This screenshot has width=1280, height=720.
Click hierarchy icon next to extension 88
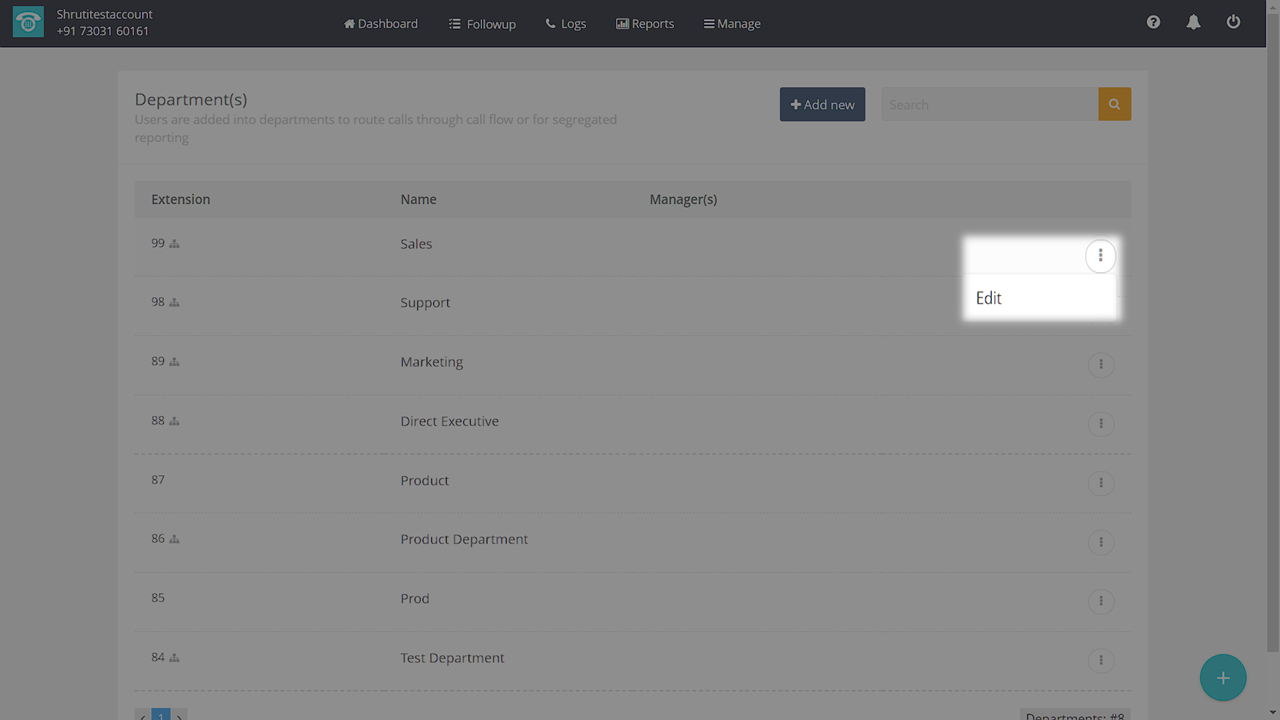(x=174, y=421)
